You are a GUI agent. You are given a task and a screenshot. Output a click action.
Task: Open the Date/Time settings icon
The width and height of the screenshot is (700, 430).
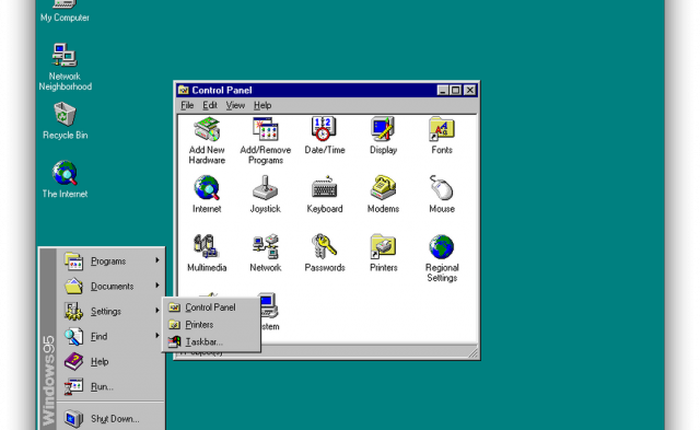pyautogui.click(x=324, y=130)
